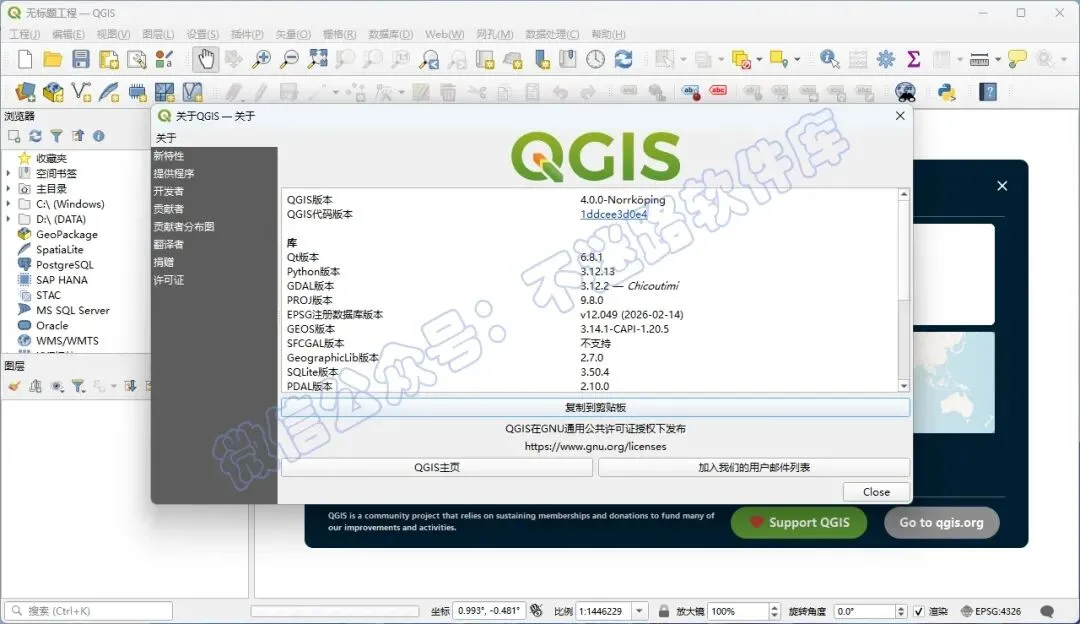The width and height of the screenshot is (1080, 624).
Task: Open a project with the folder icon
Action: pyautogui.click(x=52, y=60)
